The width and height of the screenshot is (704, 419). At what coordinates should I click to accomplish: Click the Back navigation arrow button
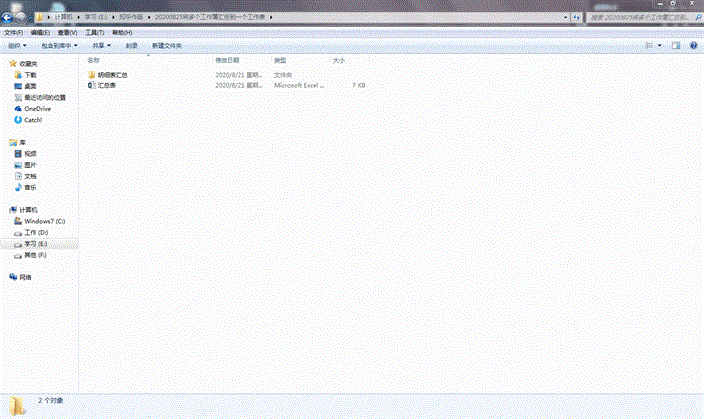[7, 17]
